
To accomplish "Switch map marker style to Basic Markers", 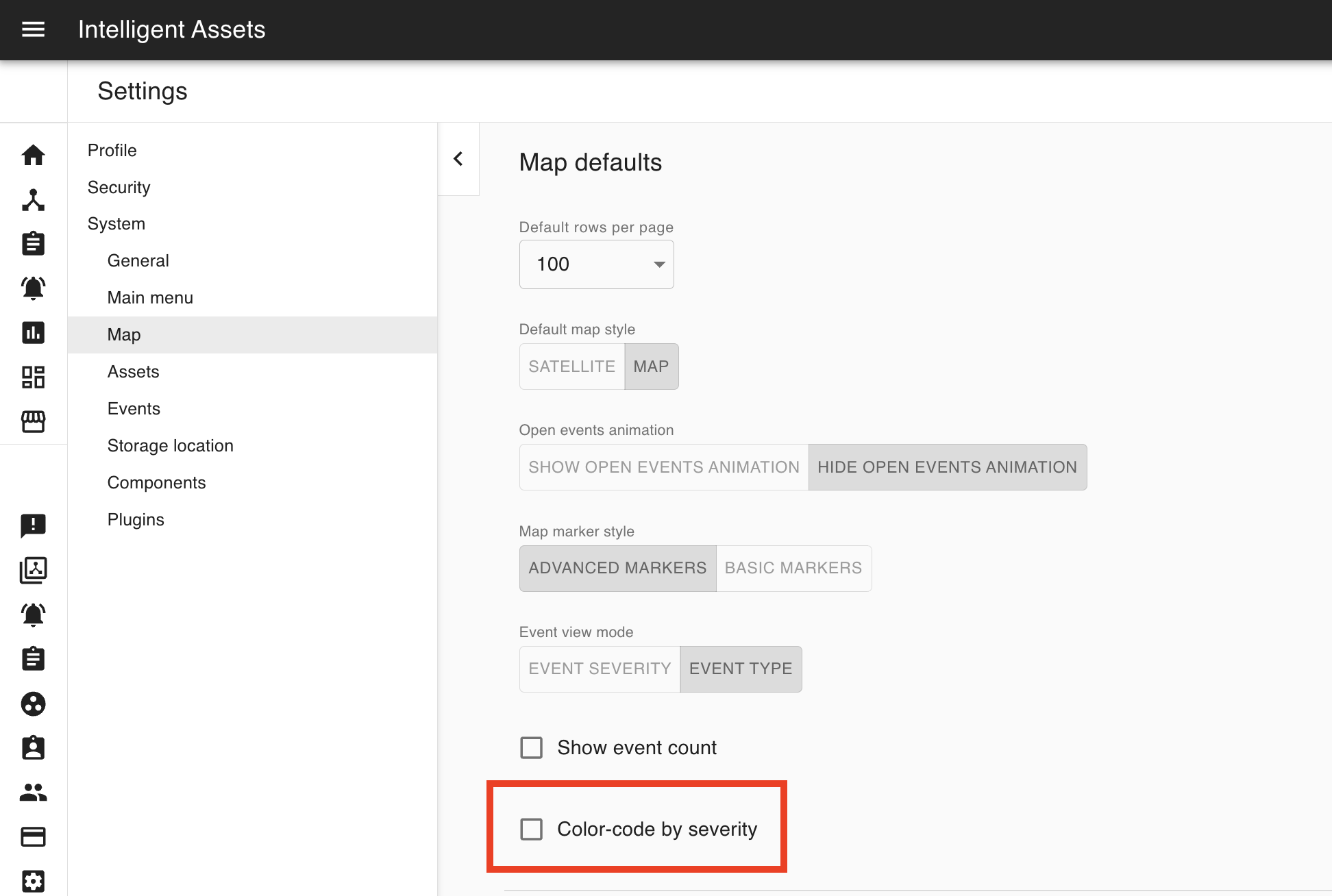I will pyautogui.click(x=793, y=568).
